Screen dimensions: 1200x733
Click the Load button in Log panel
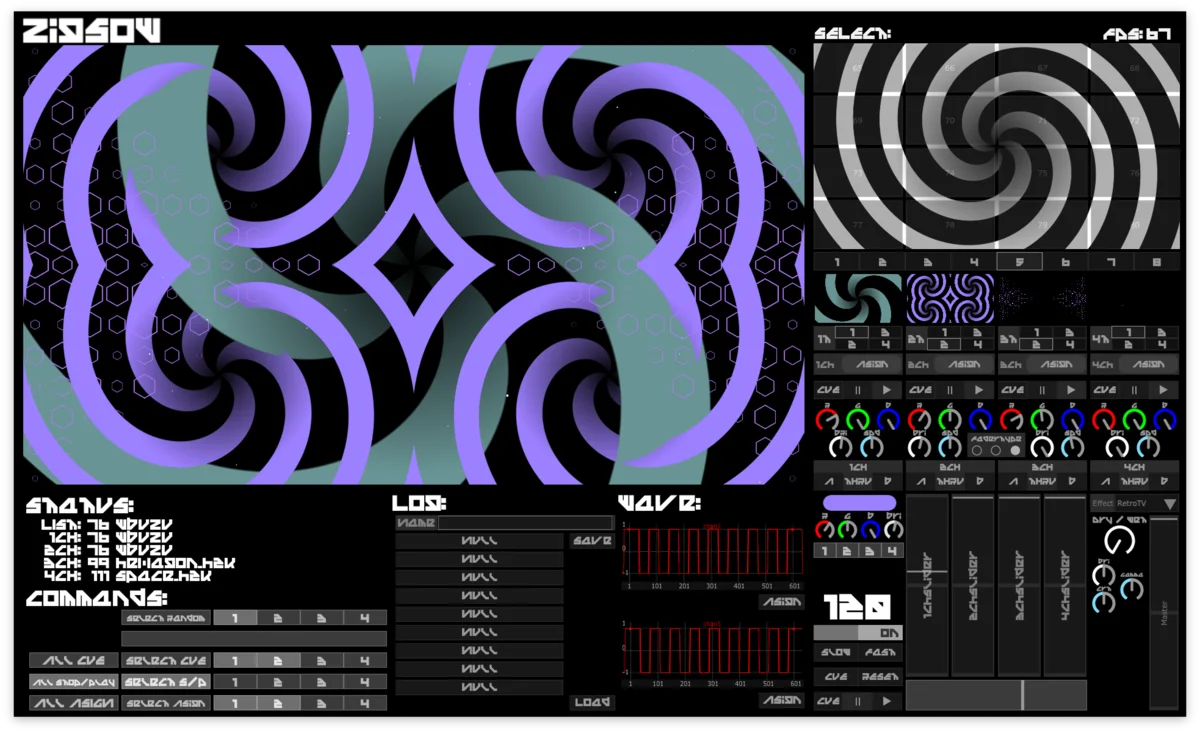pos(592,702)
